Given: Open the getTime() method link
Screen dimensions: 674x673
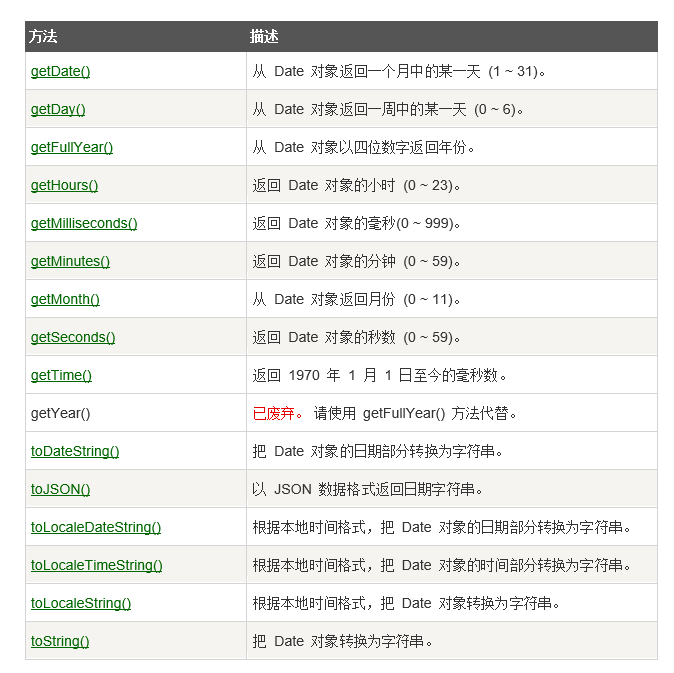Looking at the screenshot, I should click(x=61, y=375).
